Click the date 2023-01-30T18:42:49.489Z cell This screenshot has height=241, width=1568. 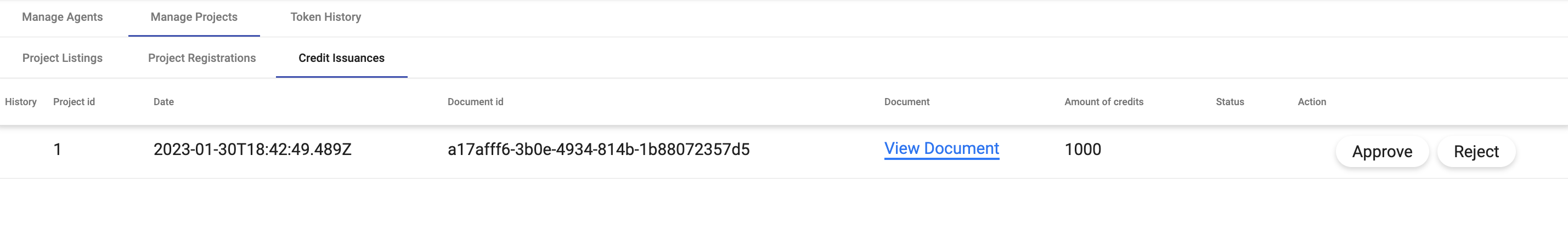[x=252, y=150]
